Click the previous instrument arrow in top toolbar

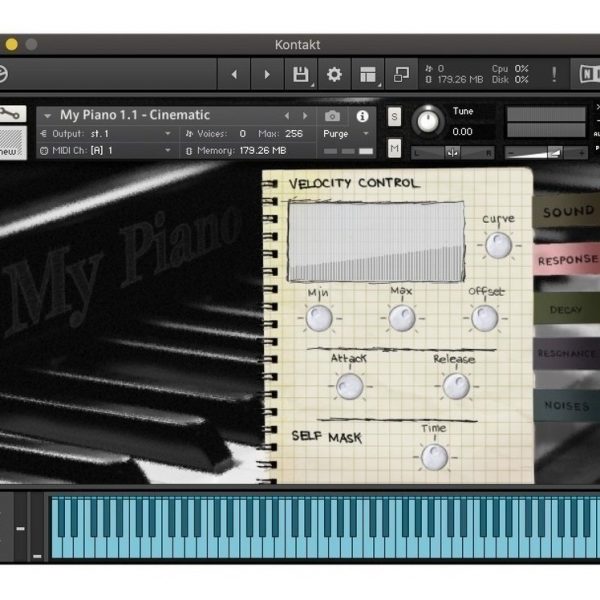[x=234, y=74]
